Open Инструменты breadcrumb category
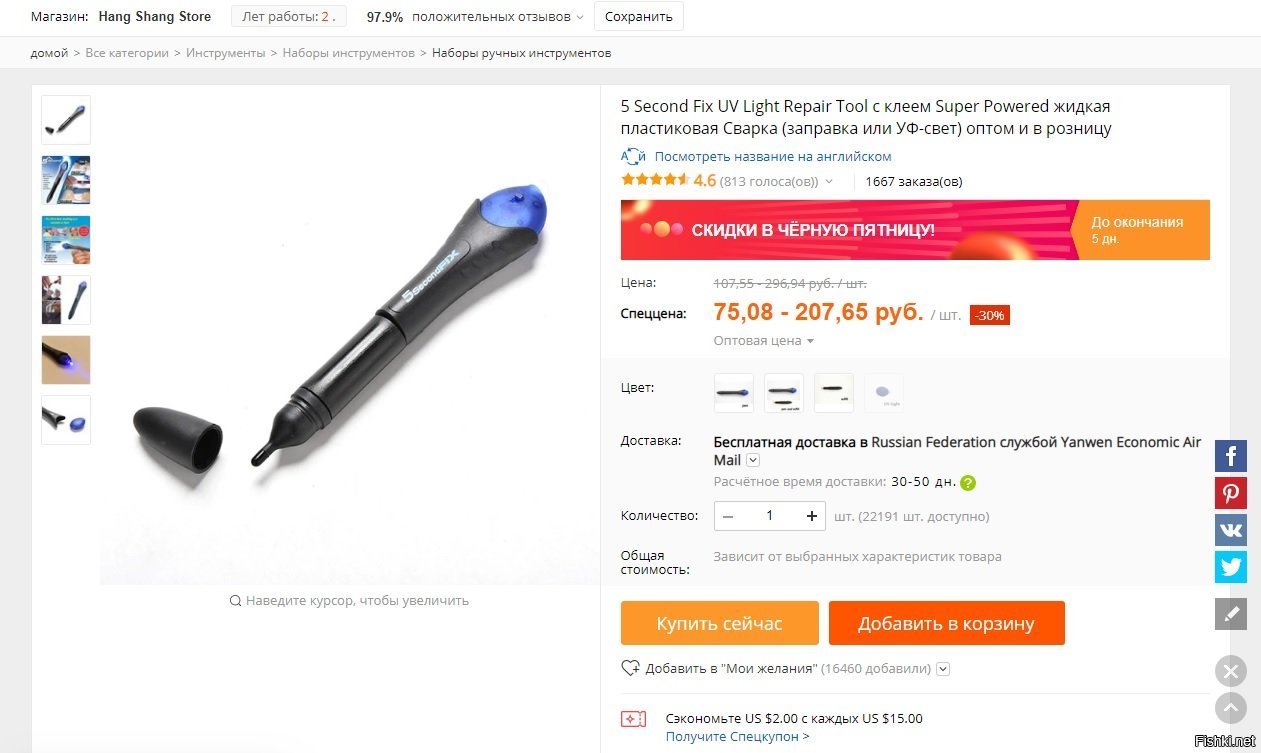Image resolution: width=1261 pixels, height=753 pixels. coord(226,53)
